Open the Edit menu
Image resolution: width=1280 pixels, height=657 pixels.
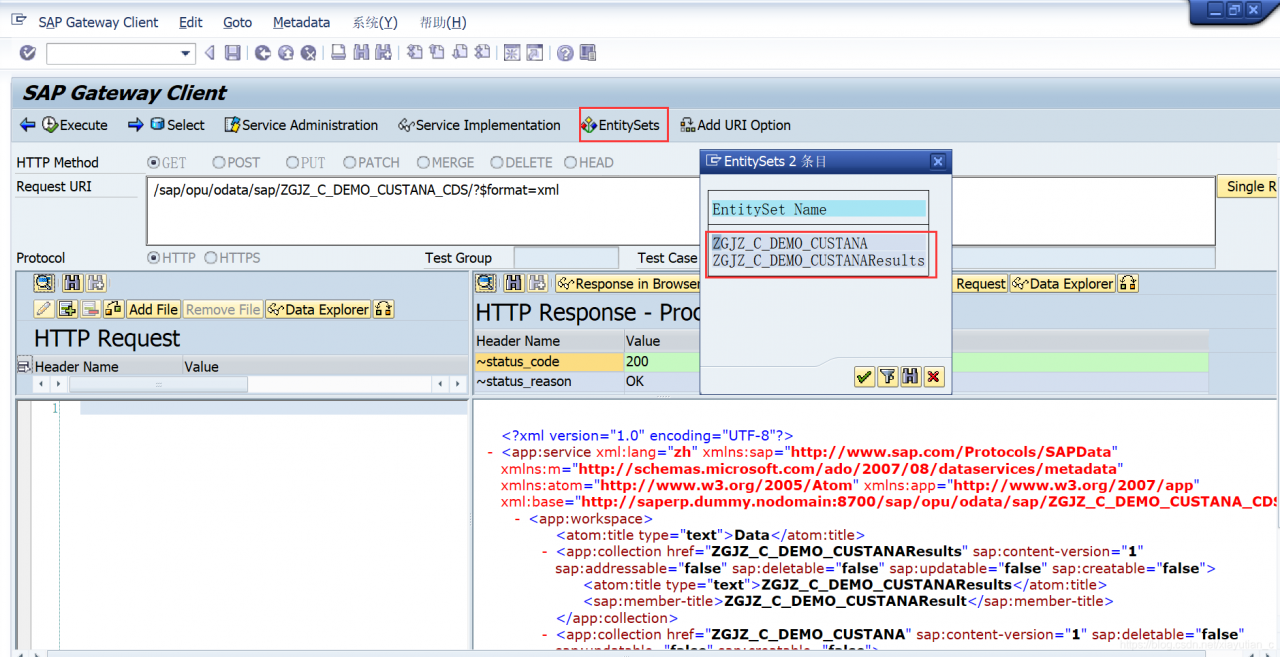(x=190, y=22)
